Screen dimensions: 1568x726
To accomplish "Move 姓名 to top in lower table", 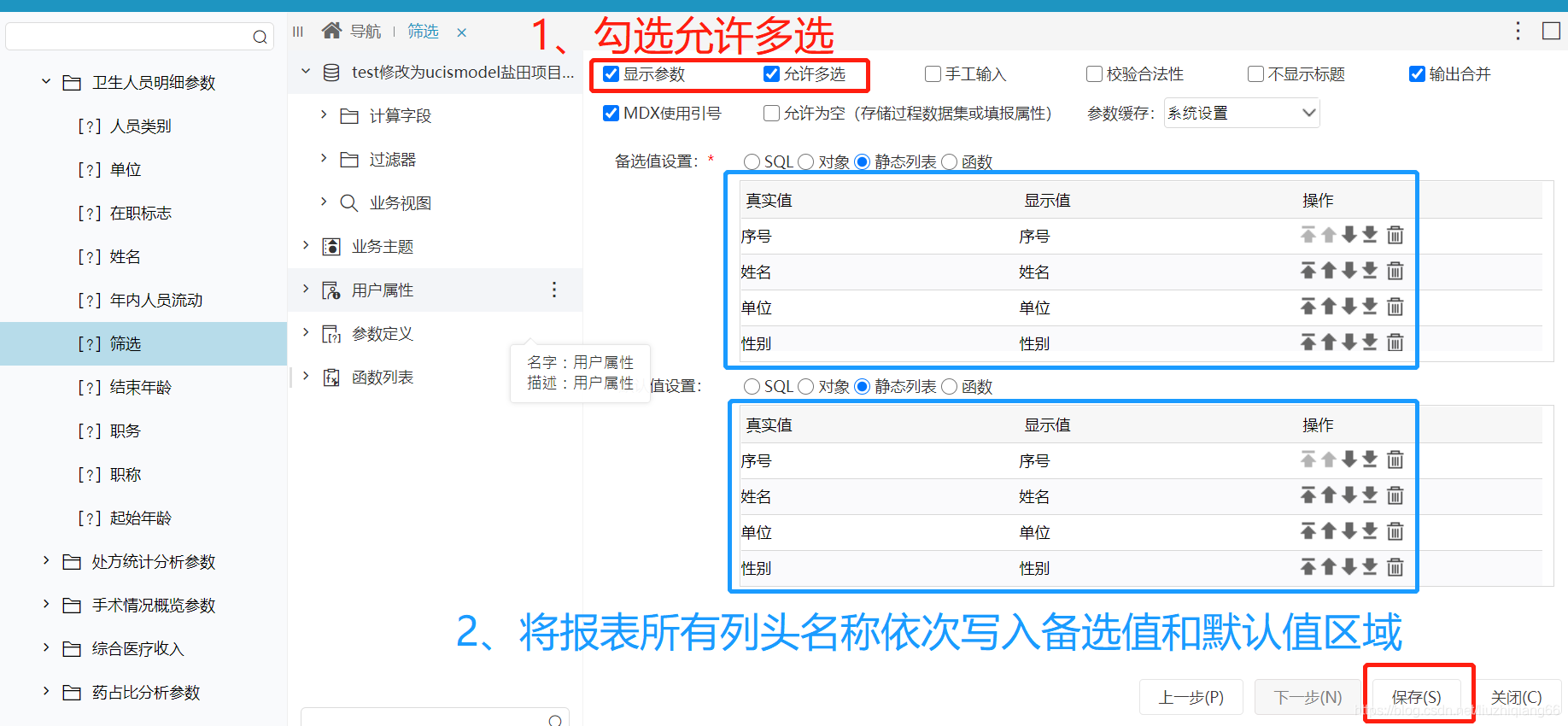I will click(1308, 495).
